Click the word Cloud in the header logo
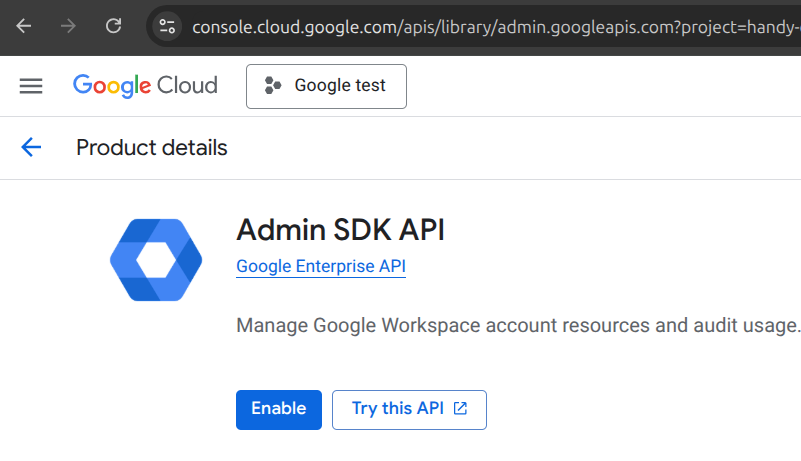This screenshot has height=461, width=801. (187, 86)
